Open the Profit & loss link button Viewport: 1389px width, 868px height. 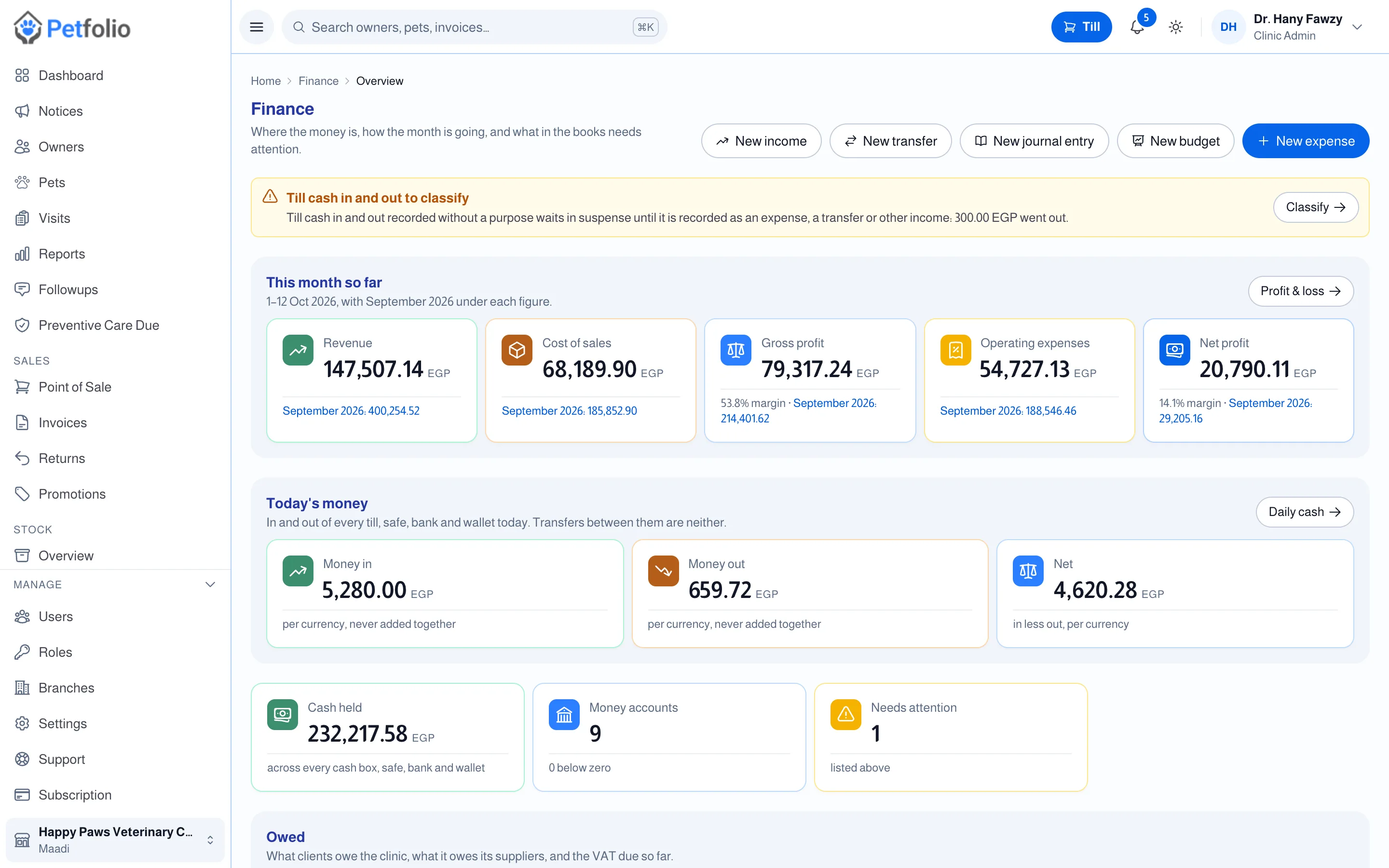coord(1300,291)
